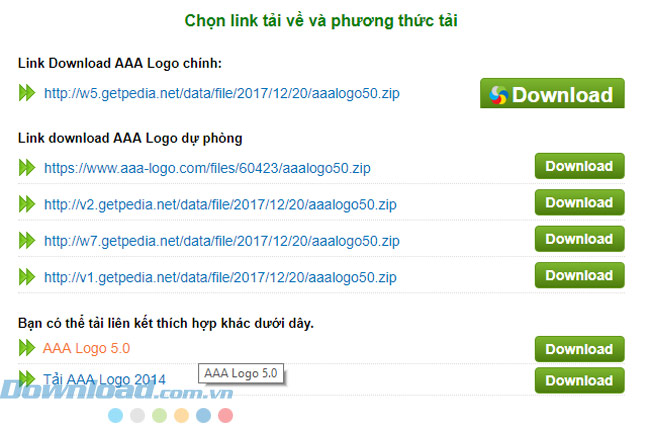Open the v1.getpedia.net zip link
Screen dimensions: 650x431
click(220, 277)
